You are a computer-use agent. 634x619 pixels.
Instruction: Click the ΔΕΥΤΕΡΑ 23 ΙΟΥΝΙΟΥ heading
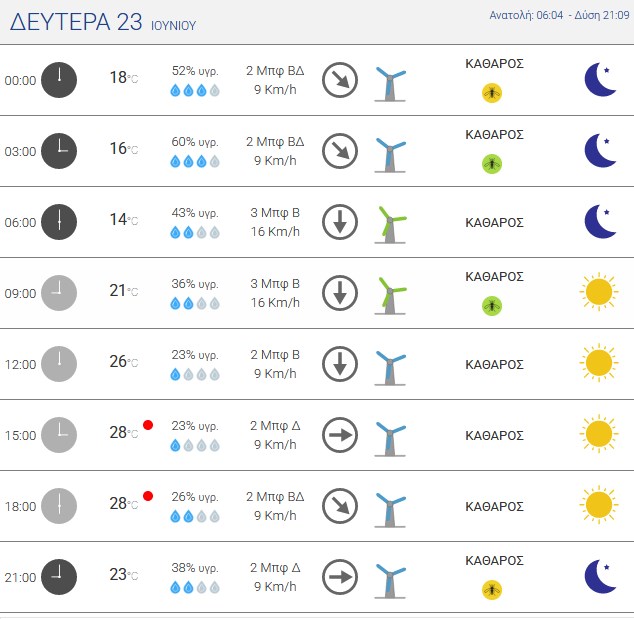[103, 22]
